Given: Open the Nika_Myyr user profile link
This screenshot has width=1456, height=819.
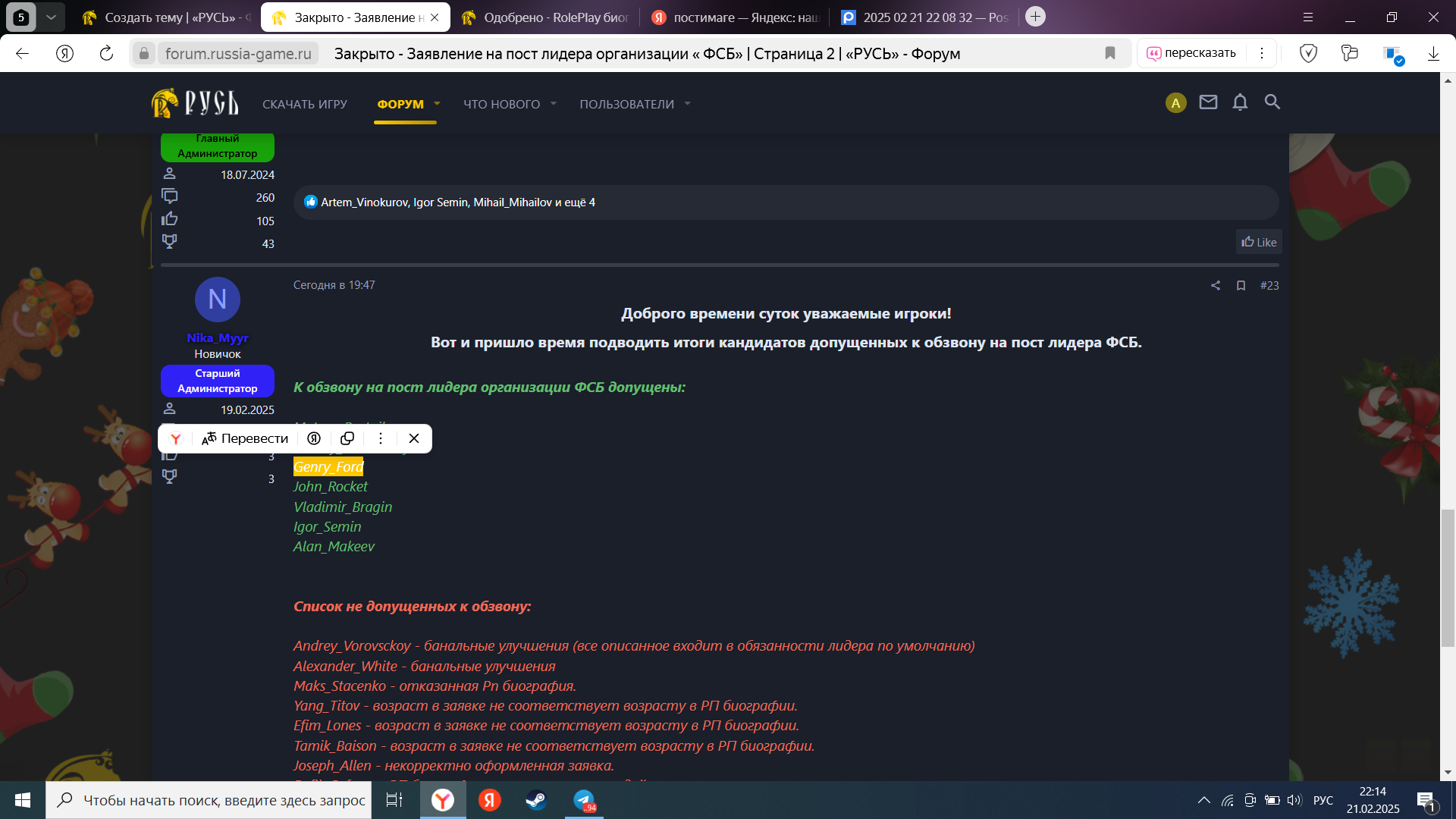Looking at the screenshot, I should pos(218,338).
